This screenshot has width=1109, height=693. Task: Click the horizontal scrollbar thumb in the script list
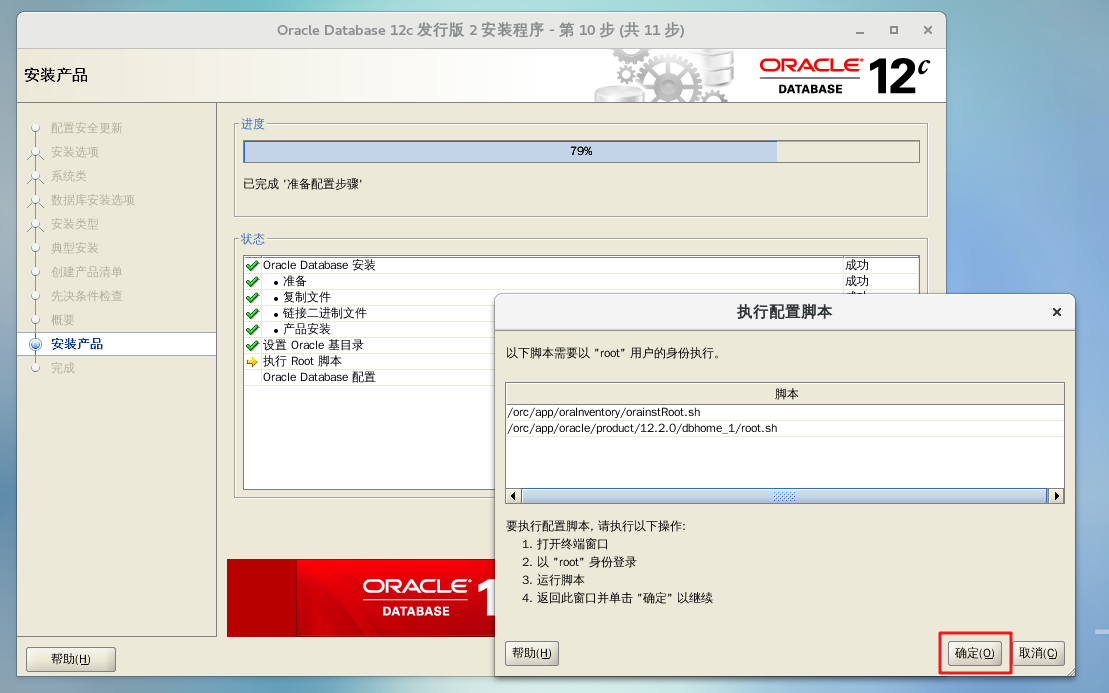click(x=784, y=496)
